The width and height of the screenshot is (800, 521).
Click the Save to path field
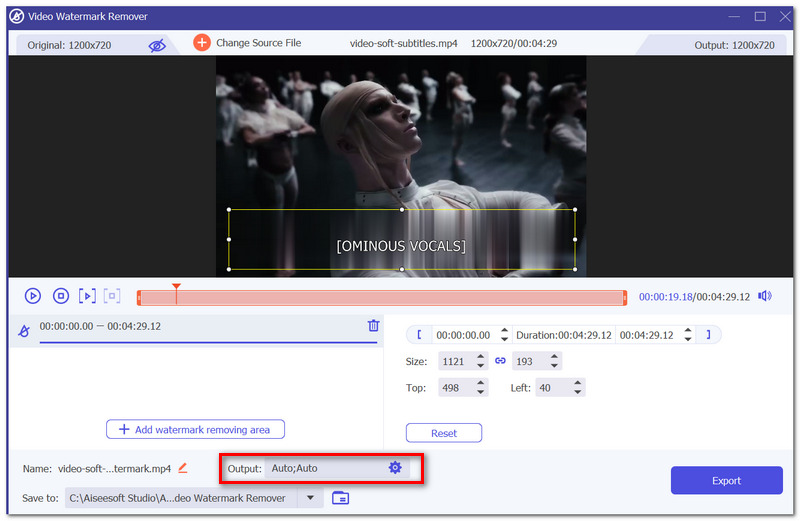[181, 498]
